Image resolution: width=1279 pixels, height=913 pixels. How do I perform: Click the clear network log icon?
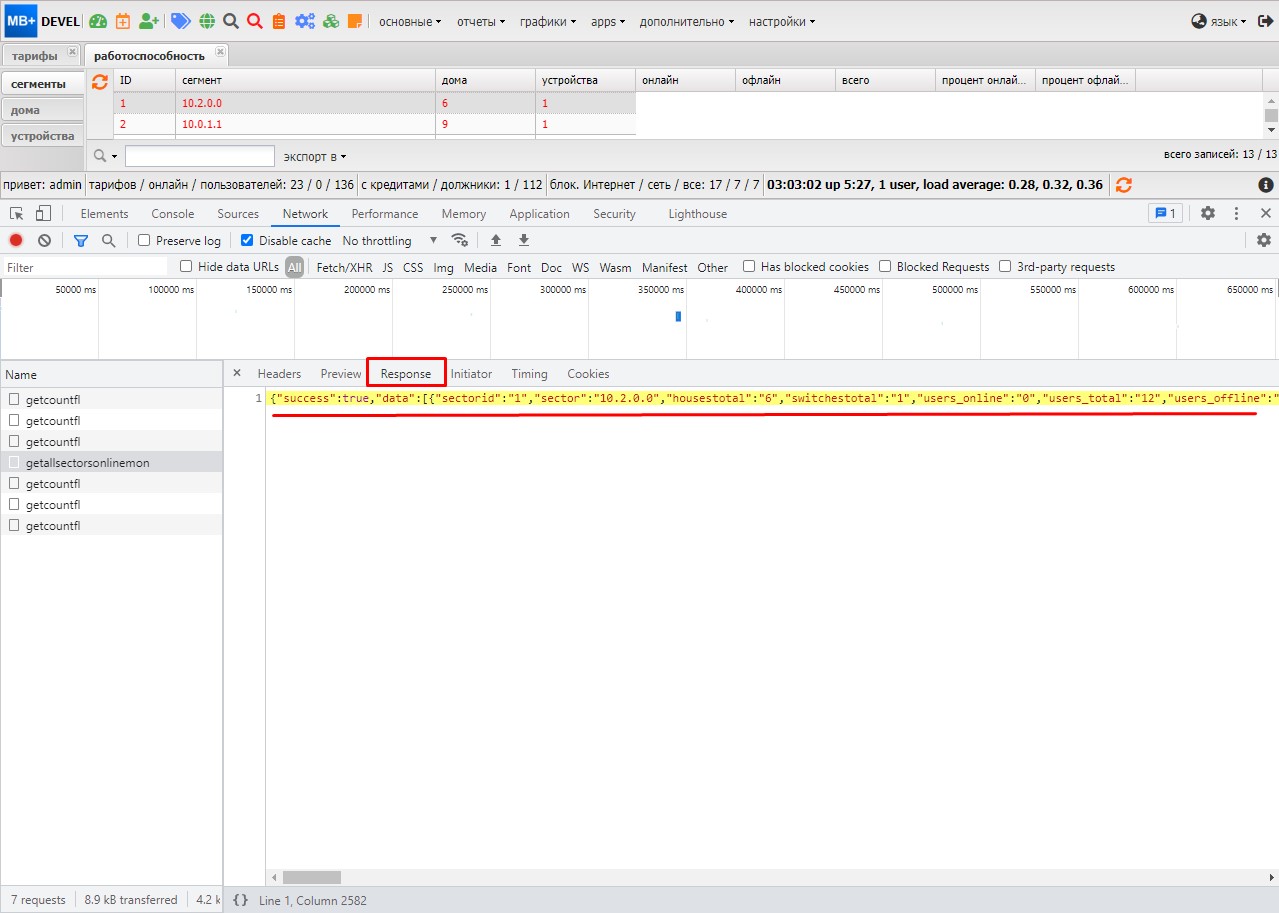(44, 240)
